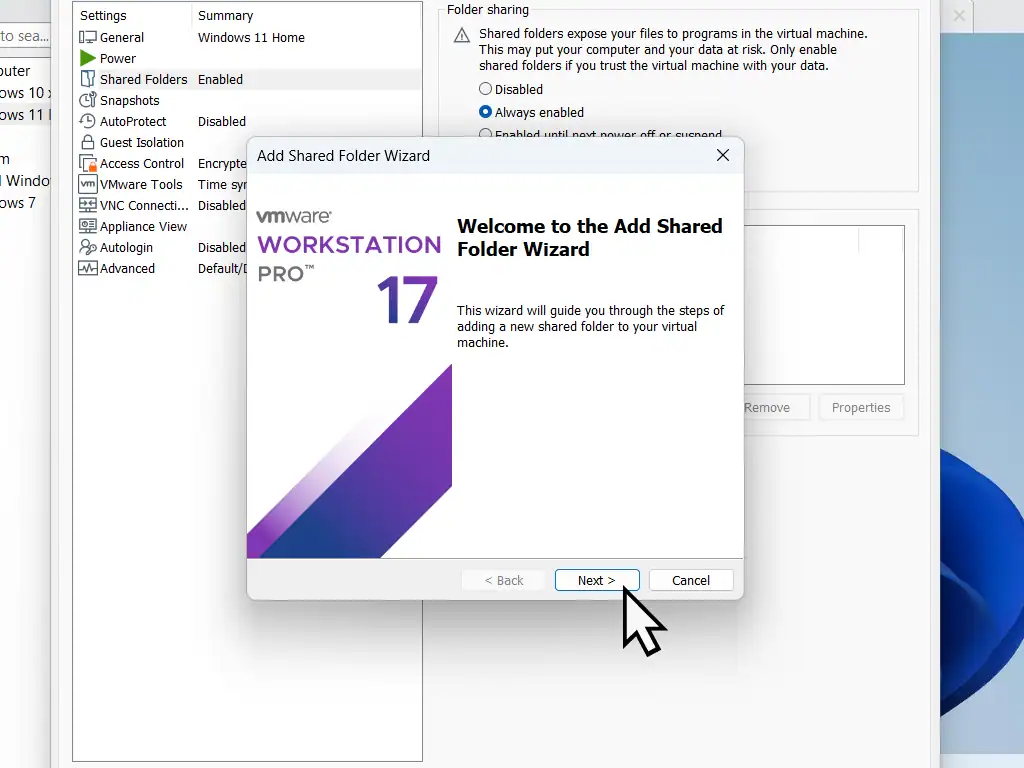Select VMware Tools settings entry
Image resolution: width=1024 pixels, height=768 pixels.
click(x=161, y=184)
